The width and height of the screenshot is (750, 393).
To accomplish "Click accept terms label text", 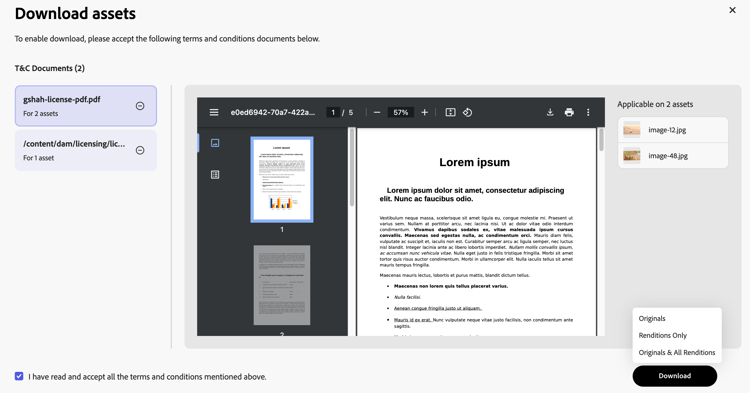I will click(147, 377).
